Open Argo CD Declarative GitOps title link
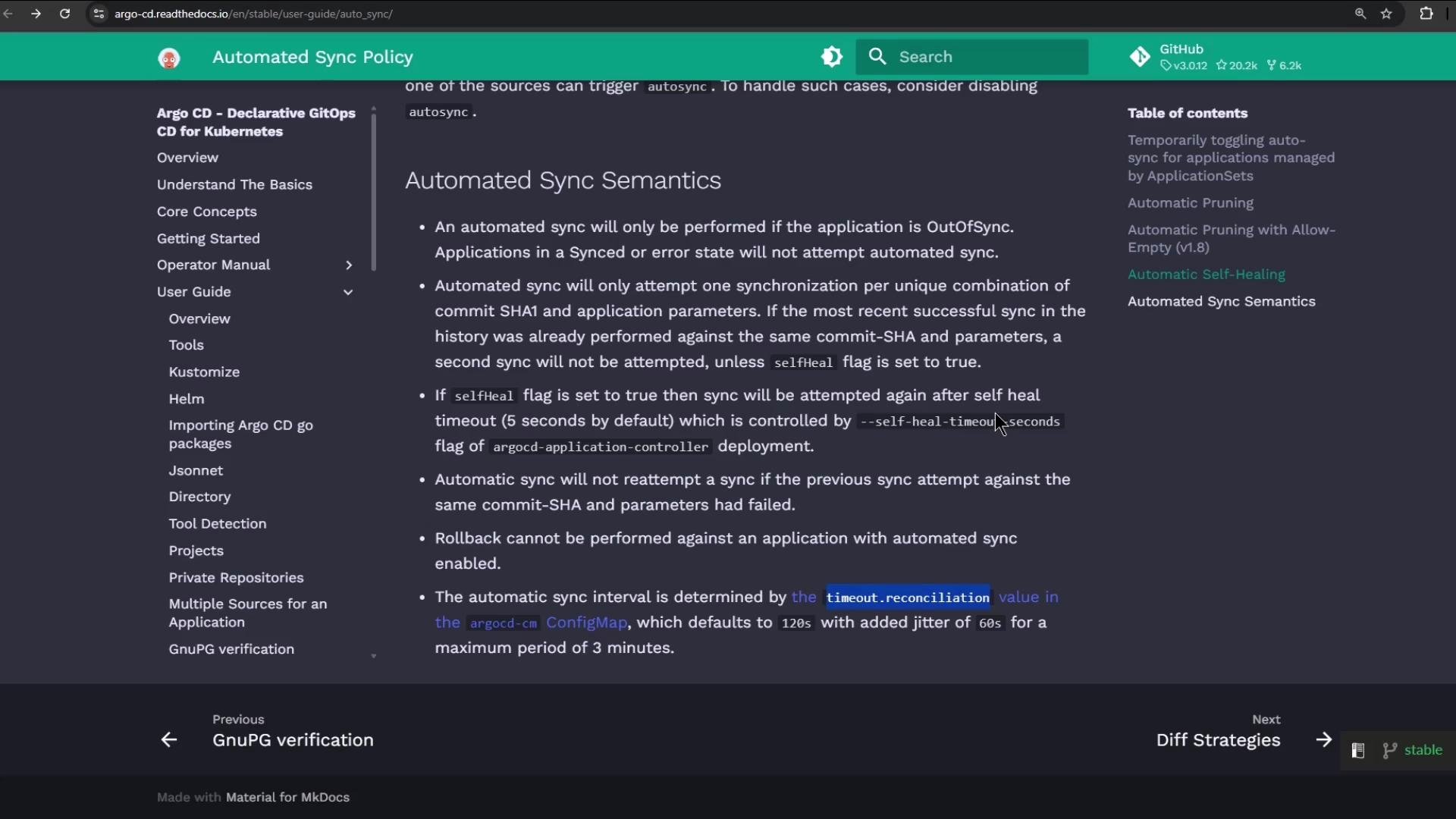1456x819 pixels. (x=256, y=122)
